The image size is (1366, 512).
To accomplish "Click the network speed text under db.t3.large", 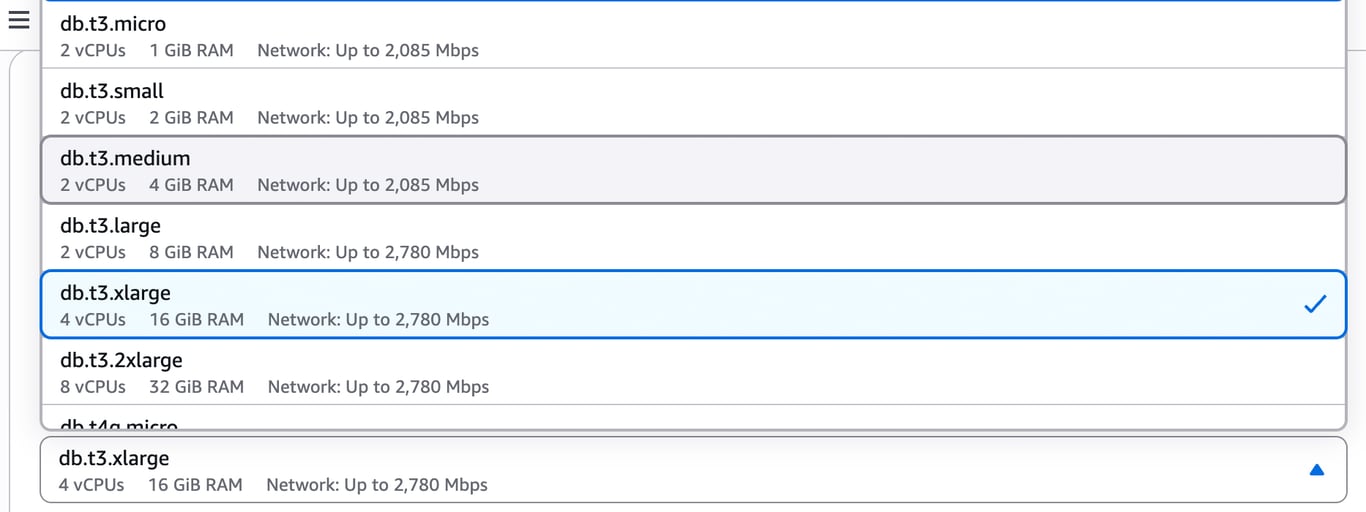I will click(x=368, y=252).
